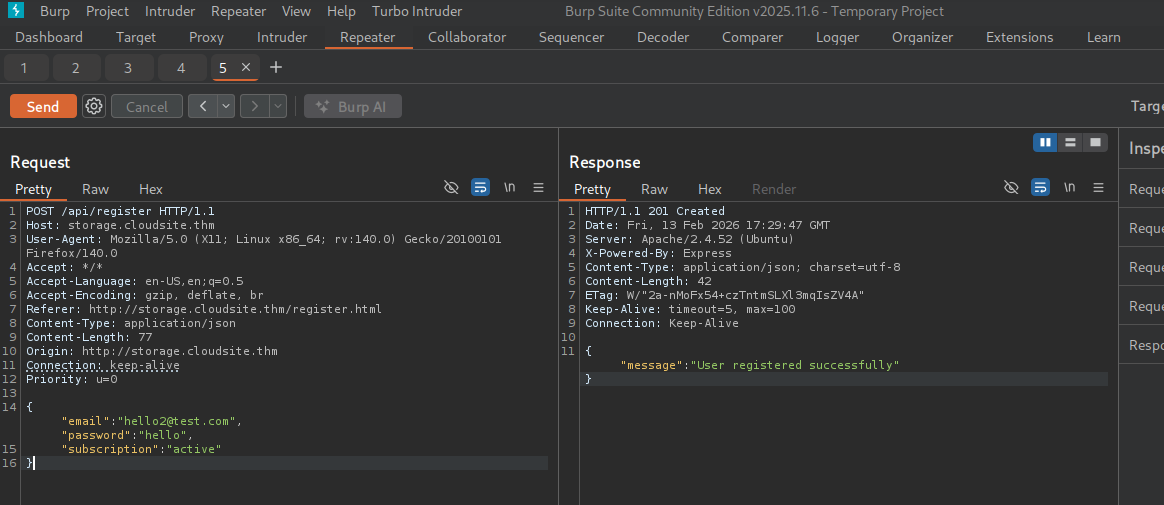Select top-bottom split layout view
1164x505 pixels.
click(x=1070, y=143)
